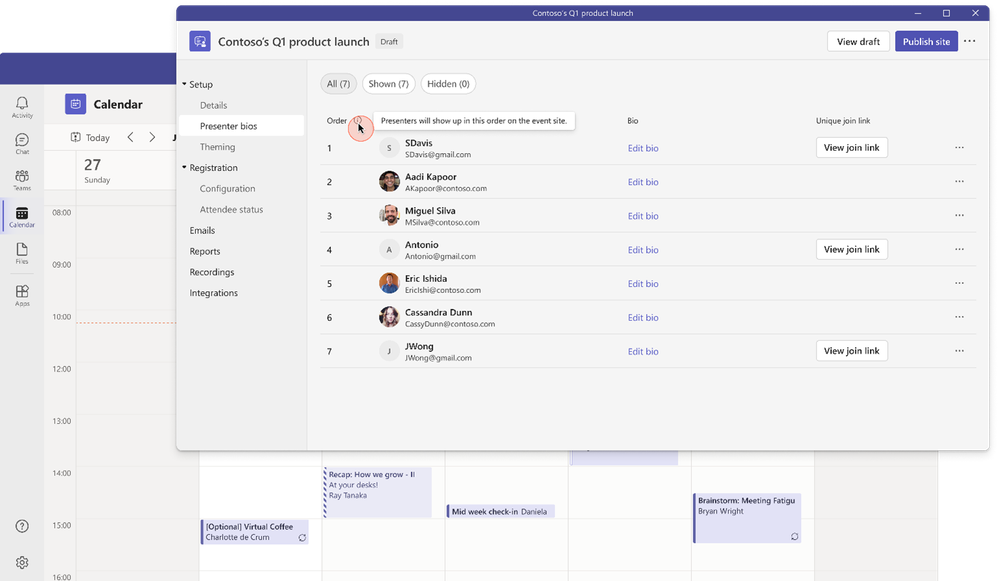Viewport: 999px width, 581px height.
Task: Edit bio for Aadi Kapoor
Action: pyautogui.click(x=643, y=182)
